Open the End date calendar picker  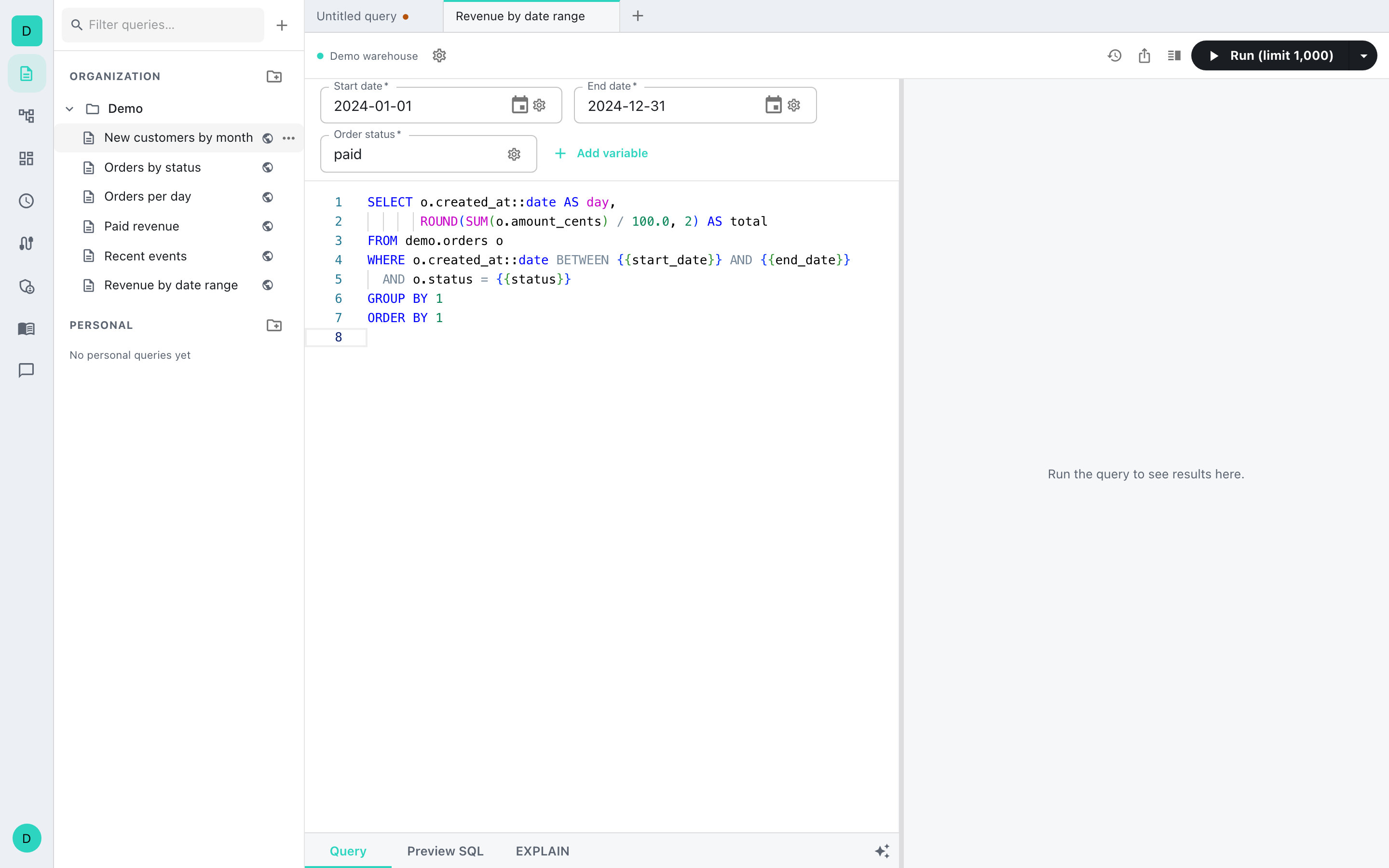[774, 105]
